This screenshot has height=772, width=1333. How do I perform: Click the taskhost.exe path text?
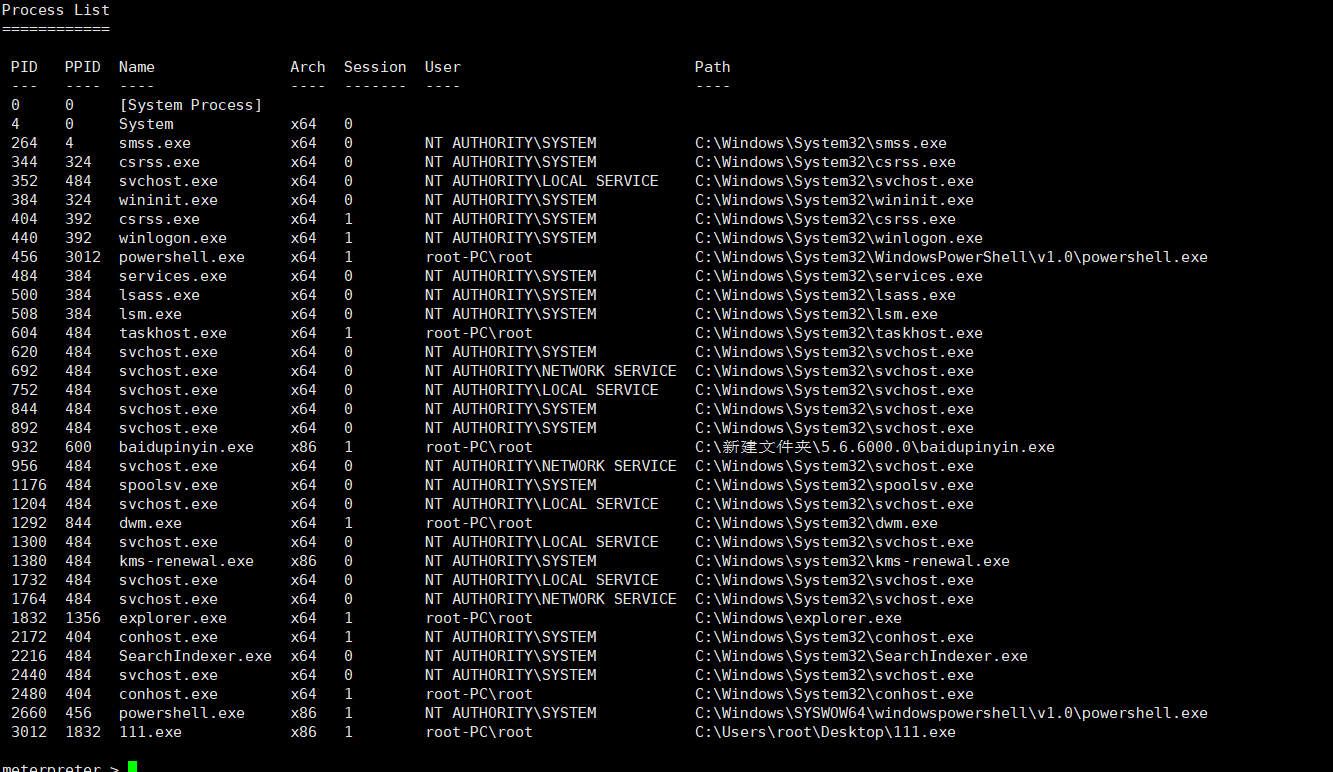(x=839, y=333)
